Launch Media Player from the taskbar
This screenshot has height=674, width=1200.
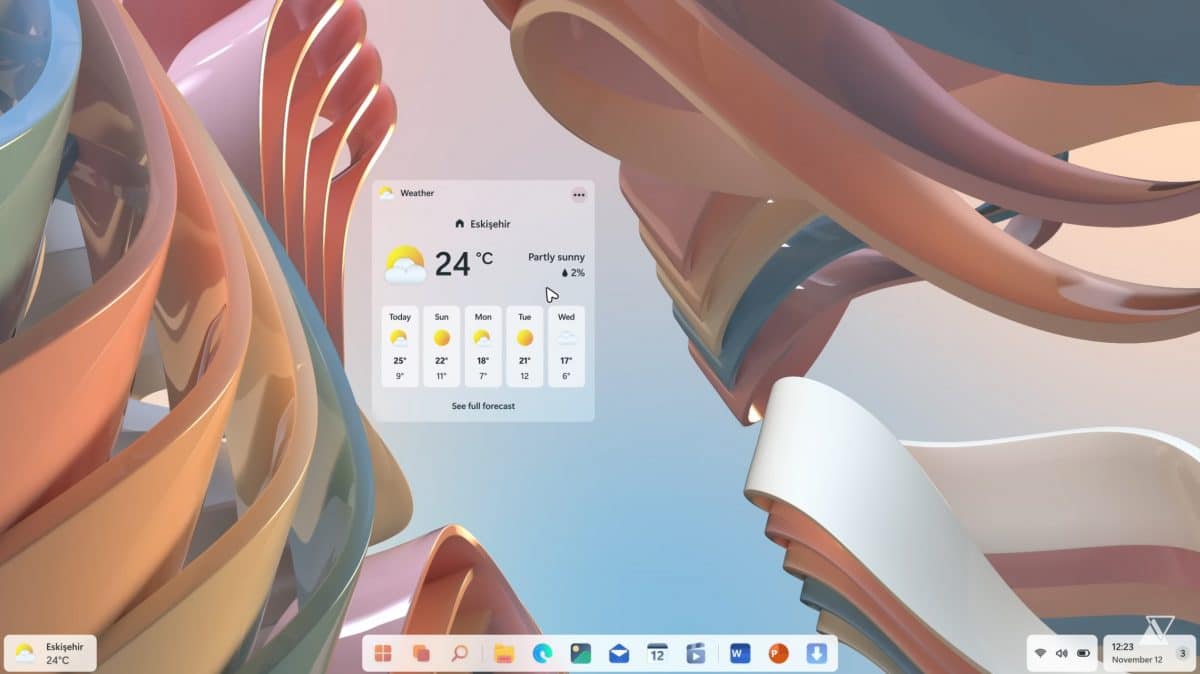697,653
